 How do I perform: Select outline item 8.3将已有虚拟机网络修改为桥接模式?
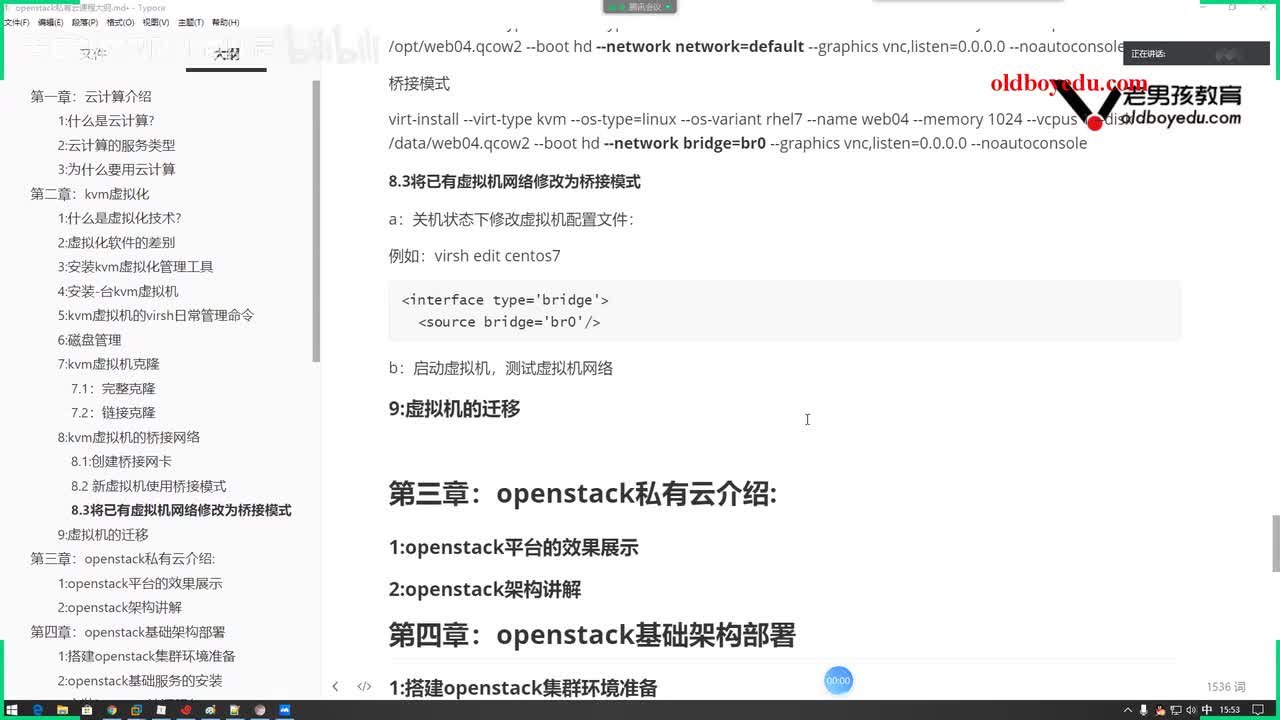181,510
